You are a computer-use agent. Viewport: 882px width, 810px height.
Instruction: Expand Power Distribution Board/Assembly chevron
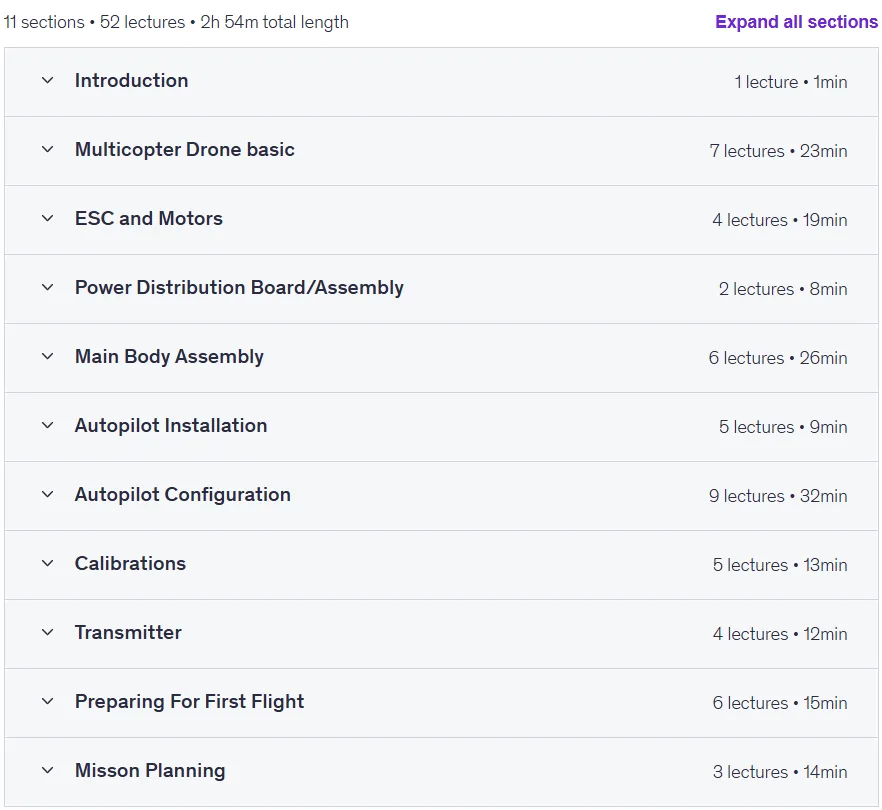(x=48, y=287)
